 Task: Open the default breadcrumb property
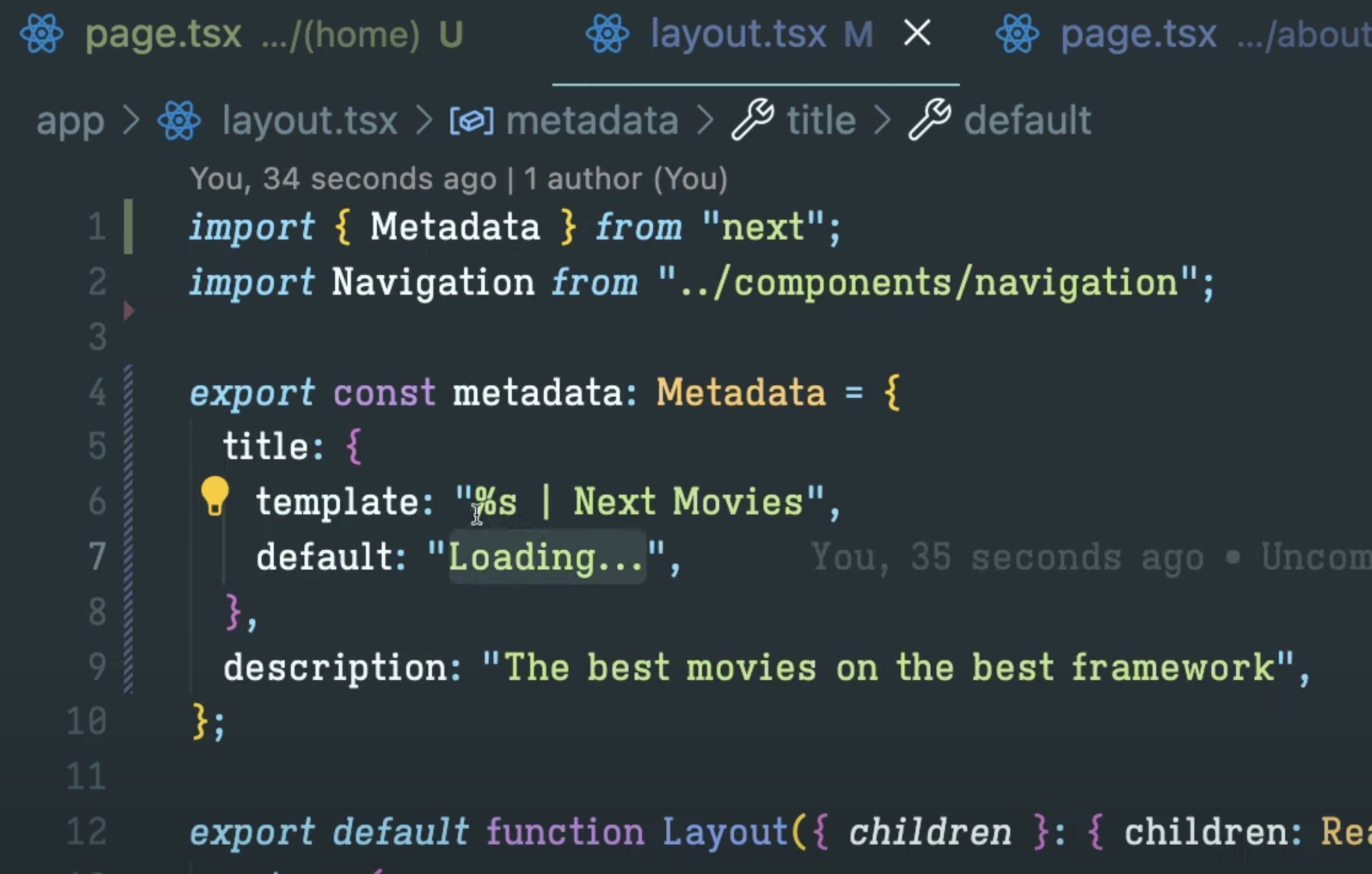(x=1028, y=121)
